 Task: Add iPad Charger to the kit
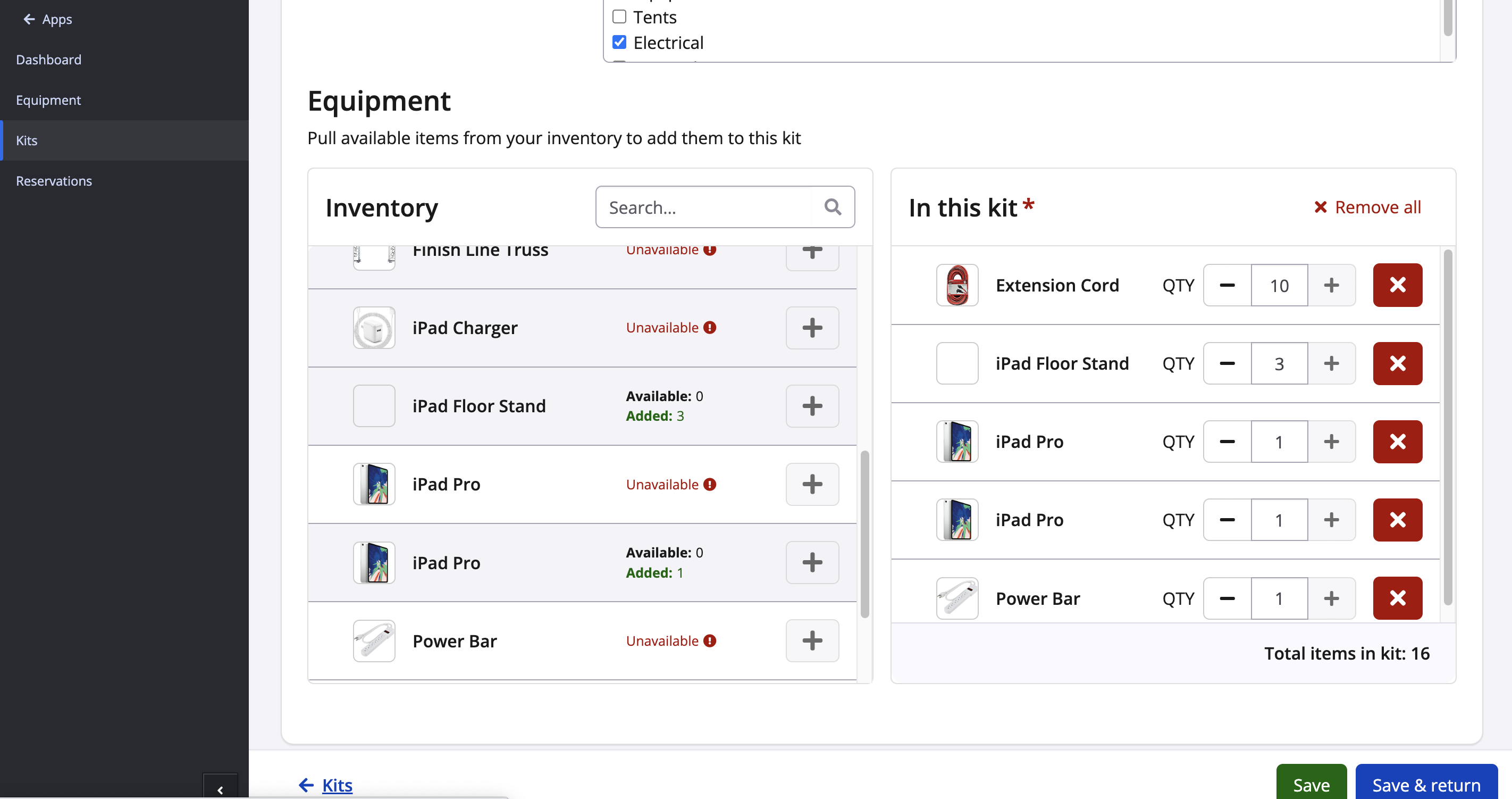coord(812,328)
